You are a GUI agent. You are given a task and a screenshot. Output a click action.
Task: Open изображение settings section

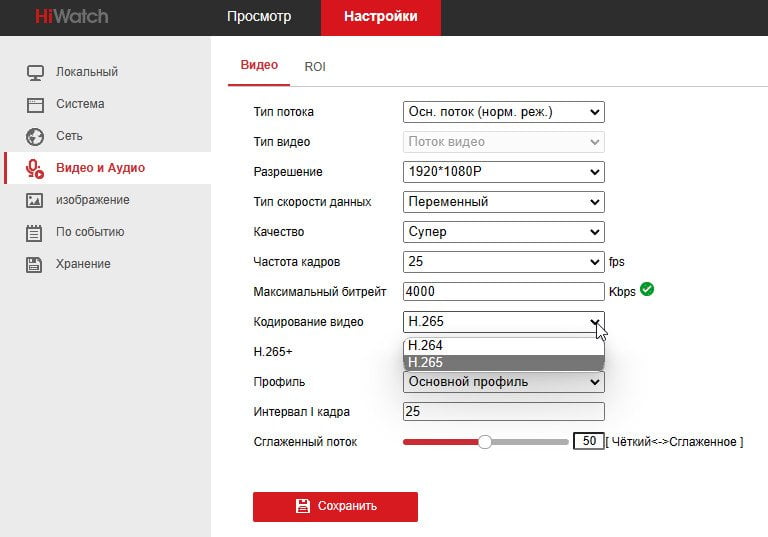tap(93, 200)
